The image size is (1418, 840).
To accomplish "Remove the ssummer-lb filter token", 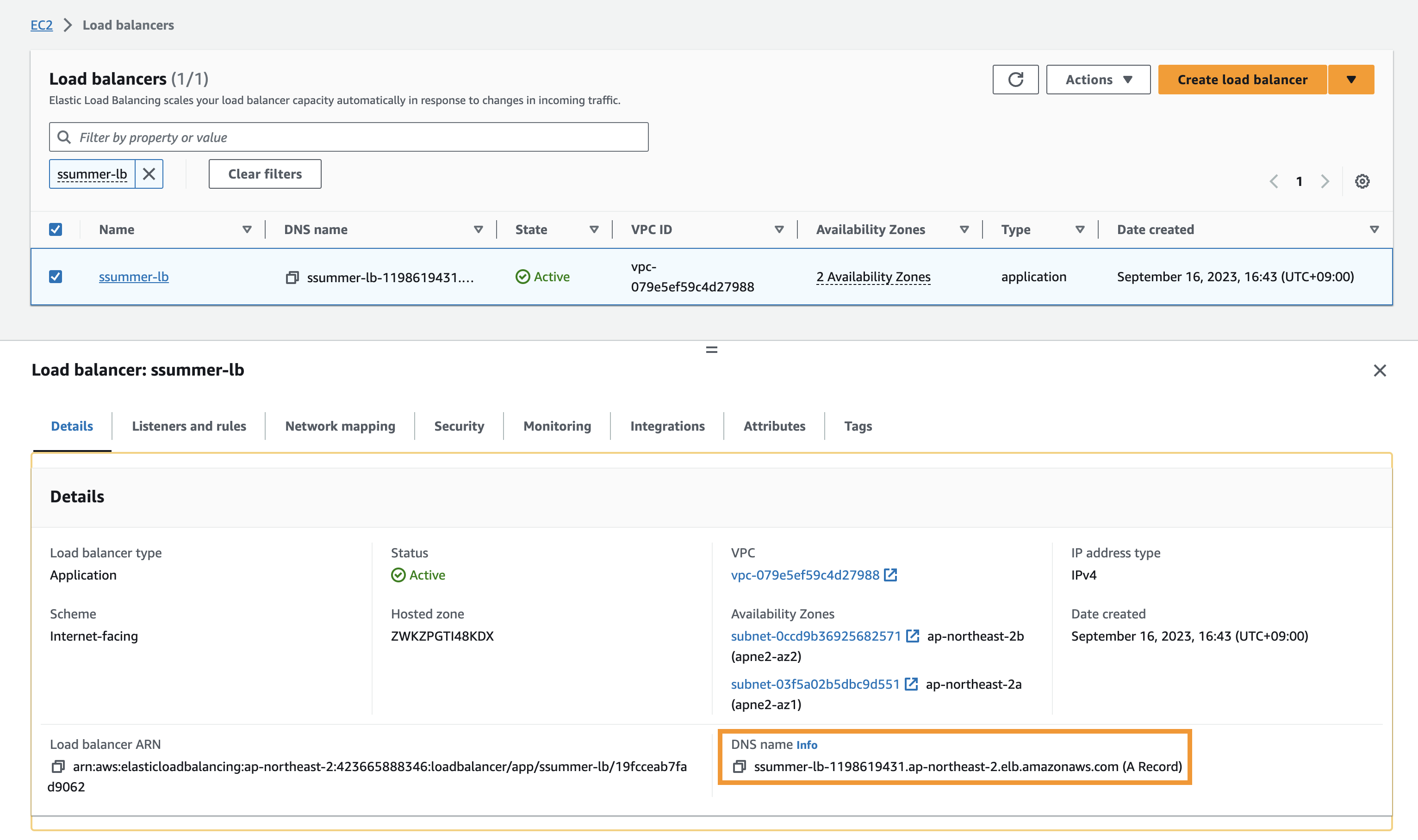I will (x=149, y=174).
